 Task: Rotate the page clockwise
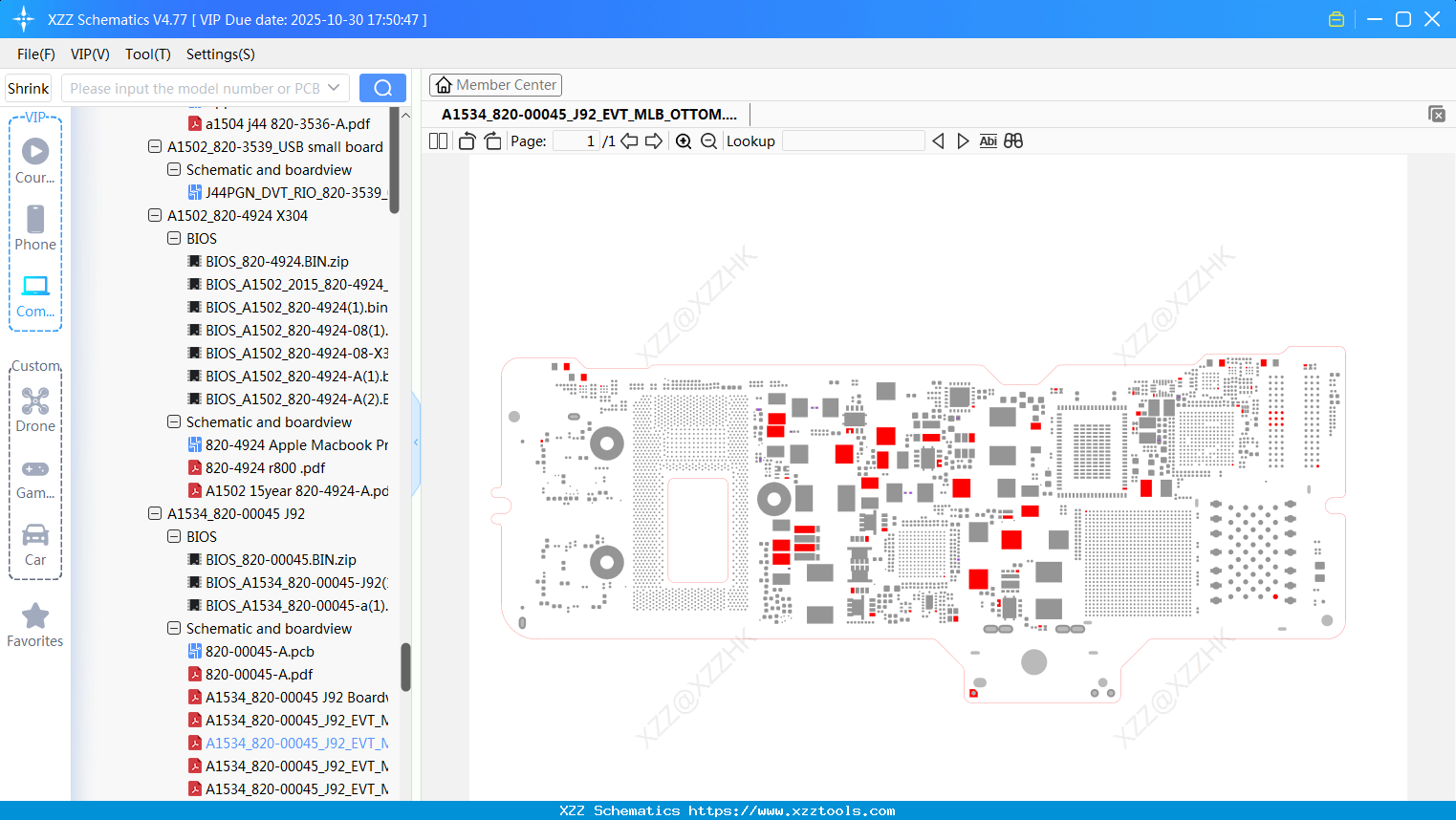click(492, 141)
